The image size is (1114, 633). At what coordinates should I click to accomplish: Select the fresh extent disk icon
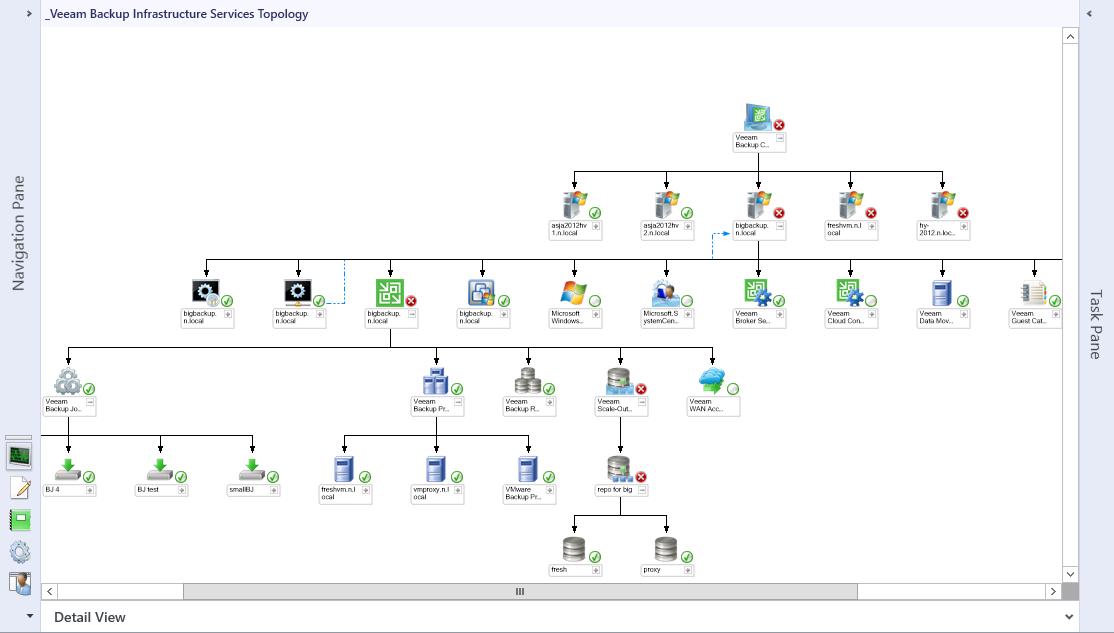(574, 549)
